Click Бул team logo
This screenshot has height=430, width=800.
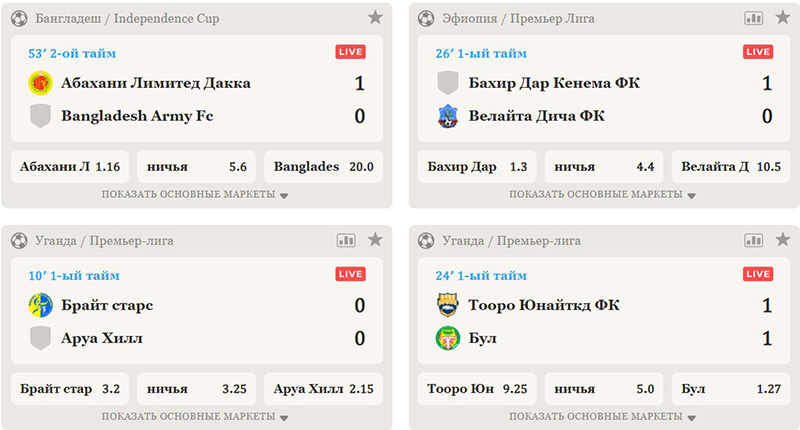[x=448, y=338]
